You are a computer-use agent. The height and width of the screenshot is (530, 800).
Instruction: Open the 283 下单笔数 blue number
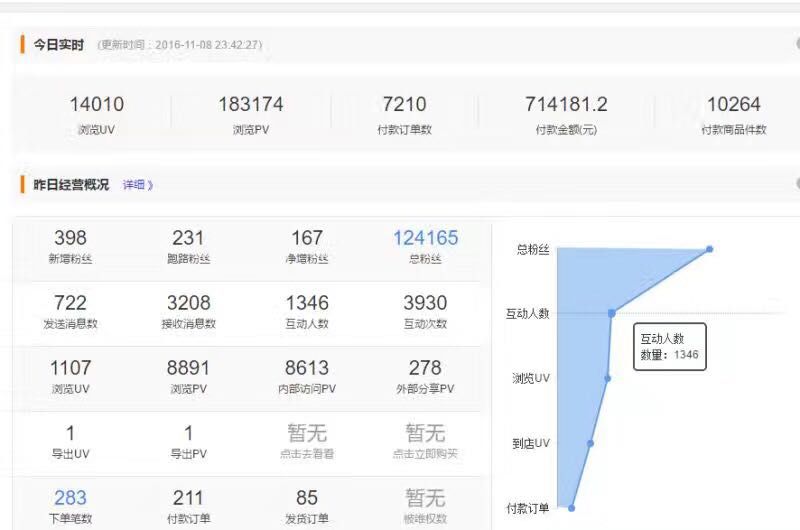[x=70, y=498]
